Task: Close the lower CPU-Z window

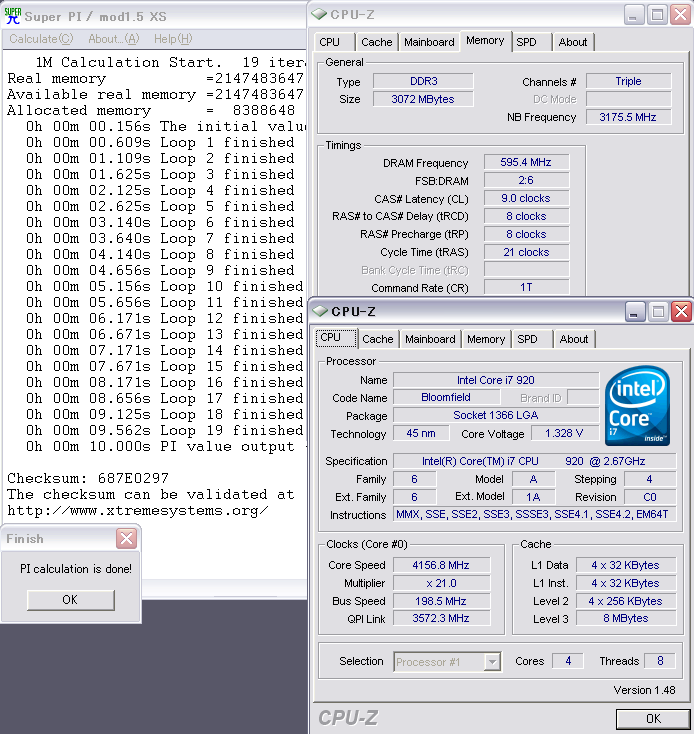Action: point(681,311)
